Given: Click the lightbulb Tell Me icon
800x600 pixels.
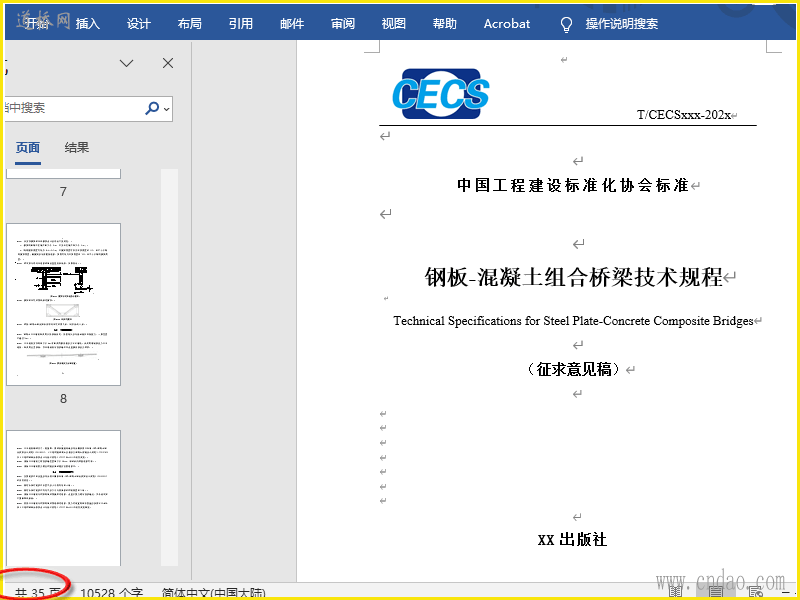Looking at the screenshot, I should (x=566, y=24).
